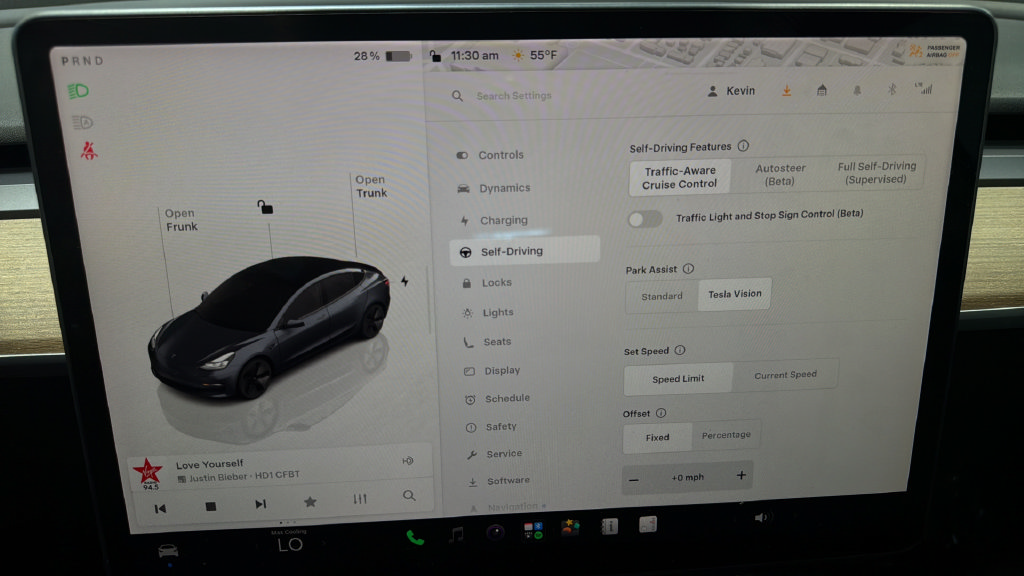Select Traffic-Aware Cruise Control
The image size is (1024, 576).
point(679,177)
